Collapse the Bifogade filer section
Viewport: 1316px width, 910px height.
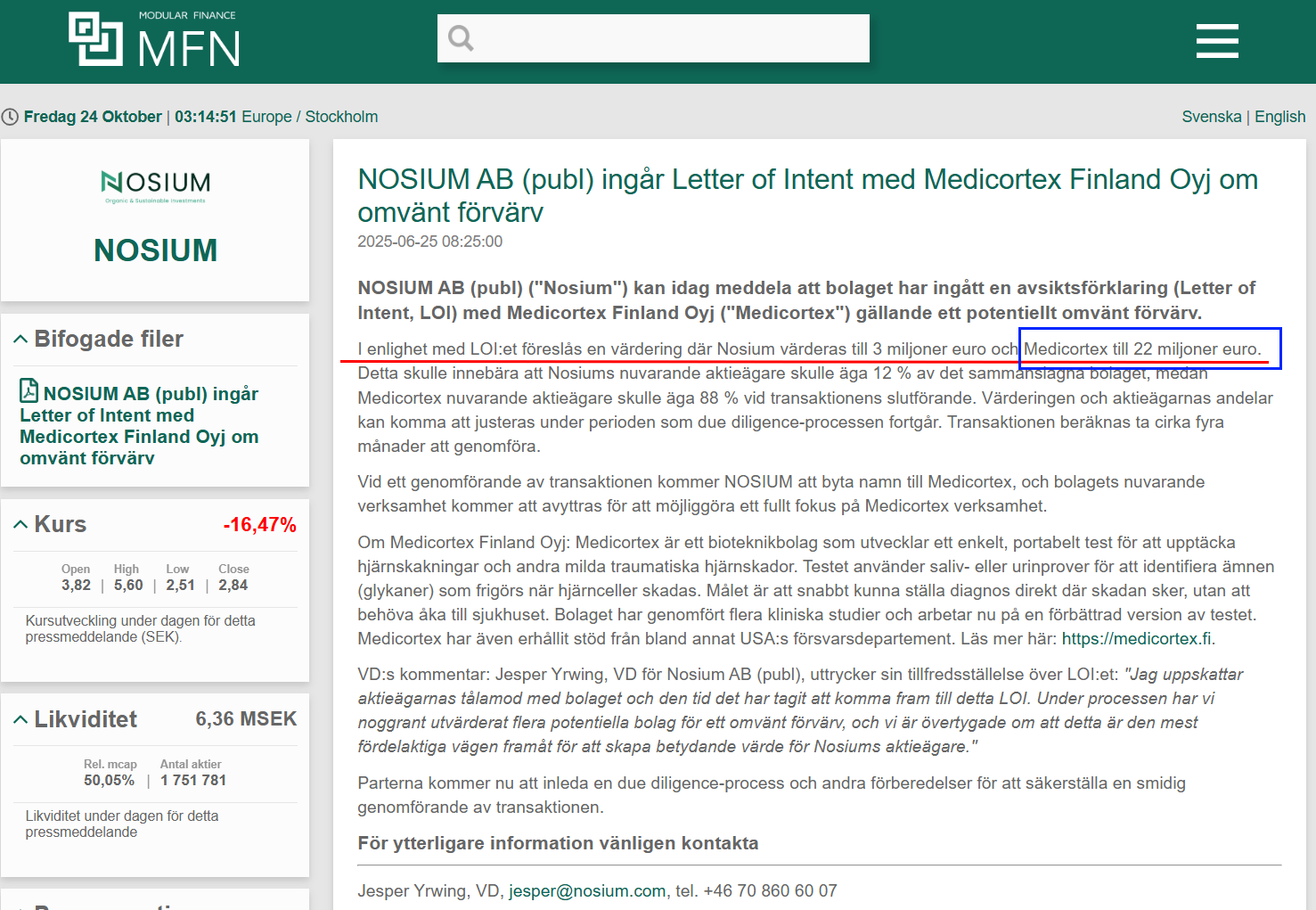pos(20,339)
